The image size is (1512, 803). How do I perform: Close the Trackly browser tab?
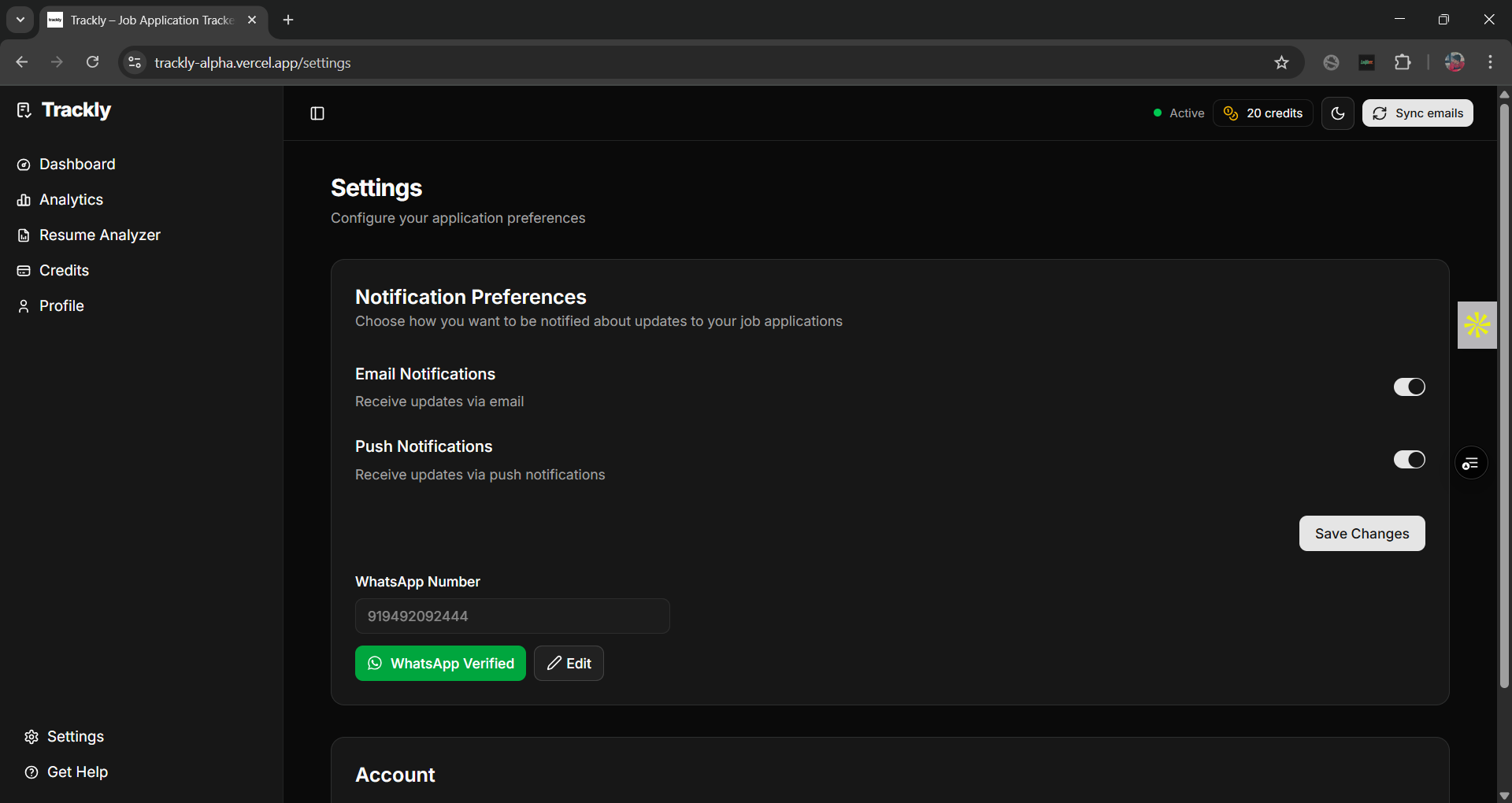click(x=252, y=20)
